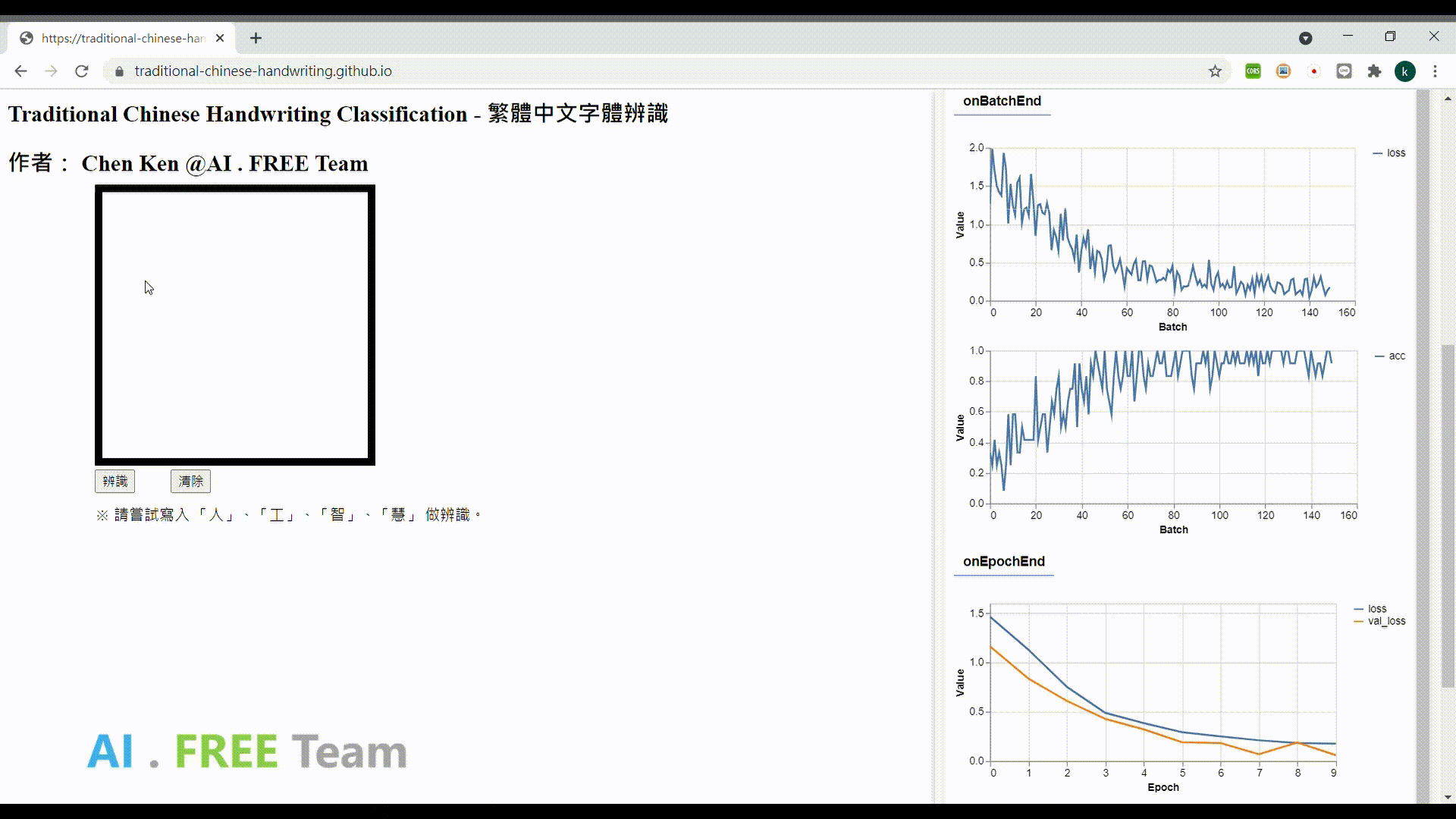
Task: Select the traditional-chinese-handwriting browser tab
Action: tap(121, 38)
